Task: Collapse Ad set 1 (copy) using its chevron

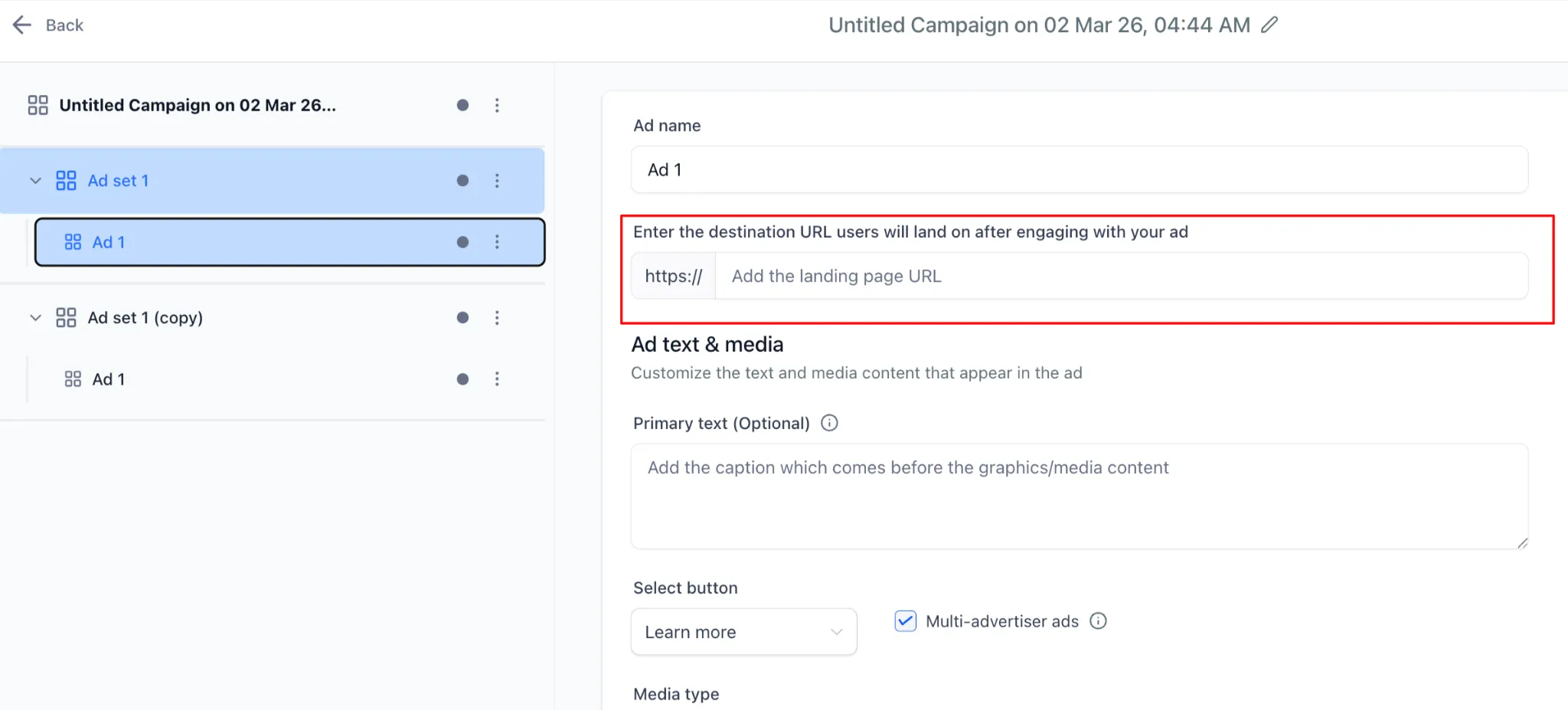Action: click(x=34, y=317)
